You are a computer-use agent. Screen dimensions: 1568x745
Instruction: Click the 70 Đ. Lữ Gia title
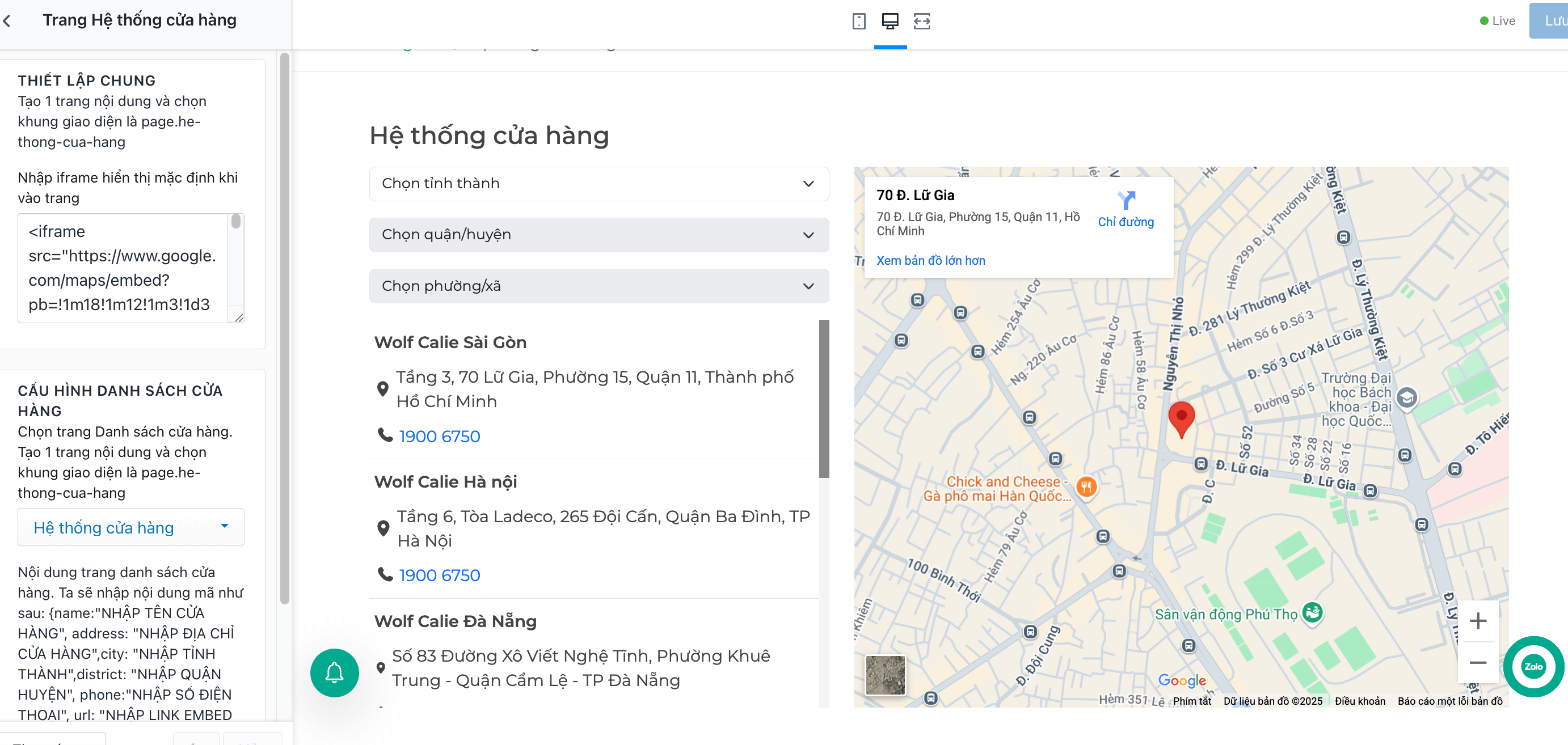pos(915,195)
